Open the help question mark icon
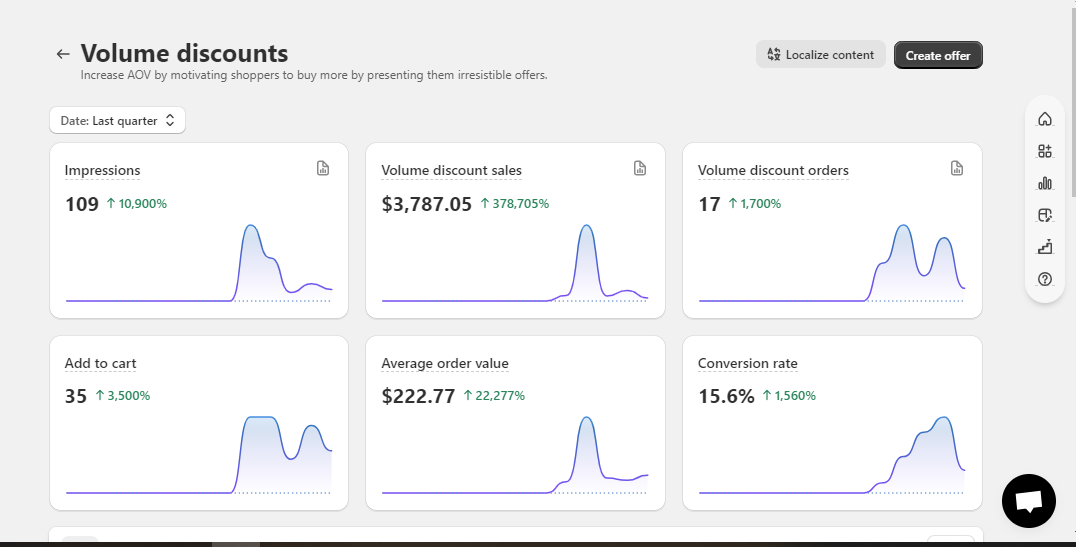Image resolution: width=1076 pixels, height=547 pixels. coord(1044,279)
